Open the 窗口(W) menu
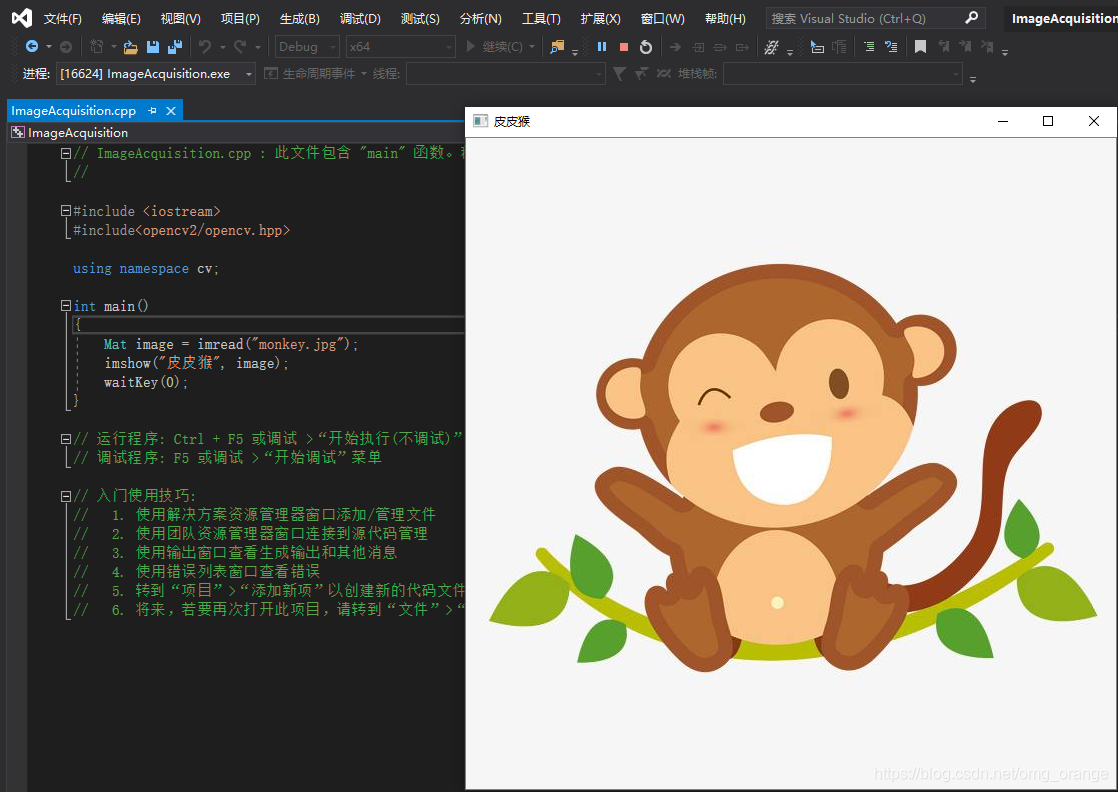1118x792 pixels. (662, 19)
